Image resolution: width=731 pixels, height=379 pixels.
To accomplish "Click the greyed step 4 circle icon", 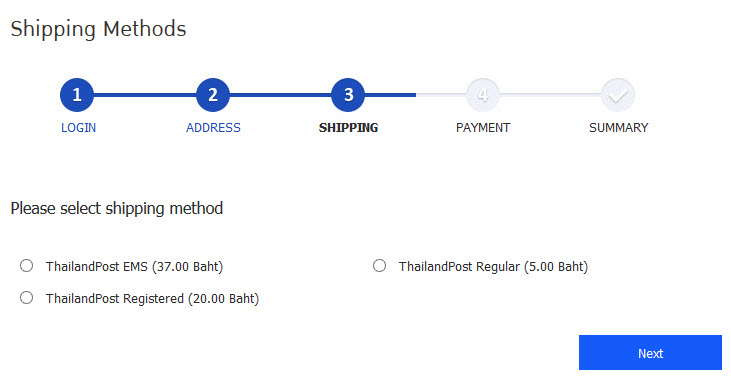I will point(483,95).
